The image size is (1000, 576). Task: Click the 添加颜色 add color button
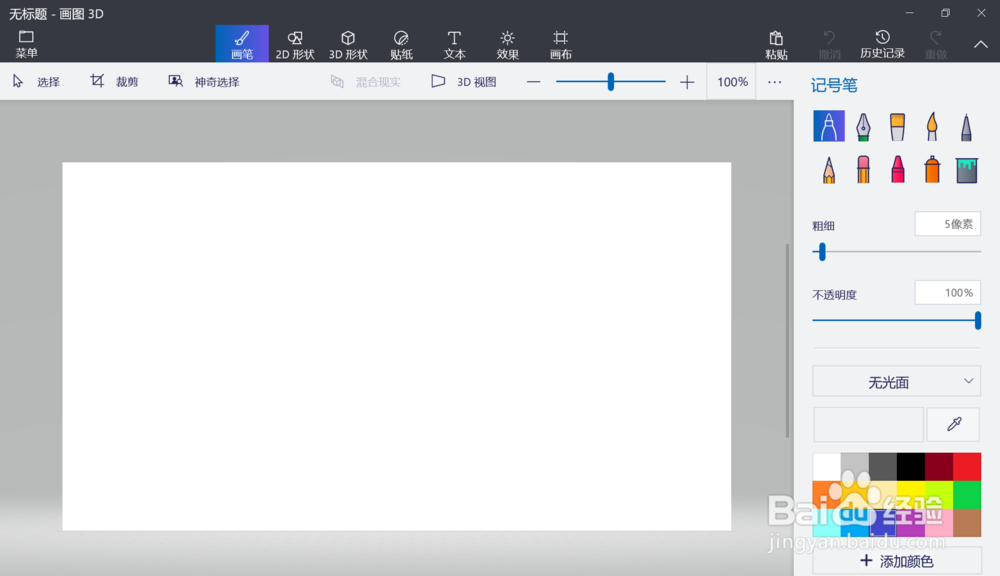(x=896, y=561)
